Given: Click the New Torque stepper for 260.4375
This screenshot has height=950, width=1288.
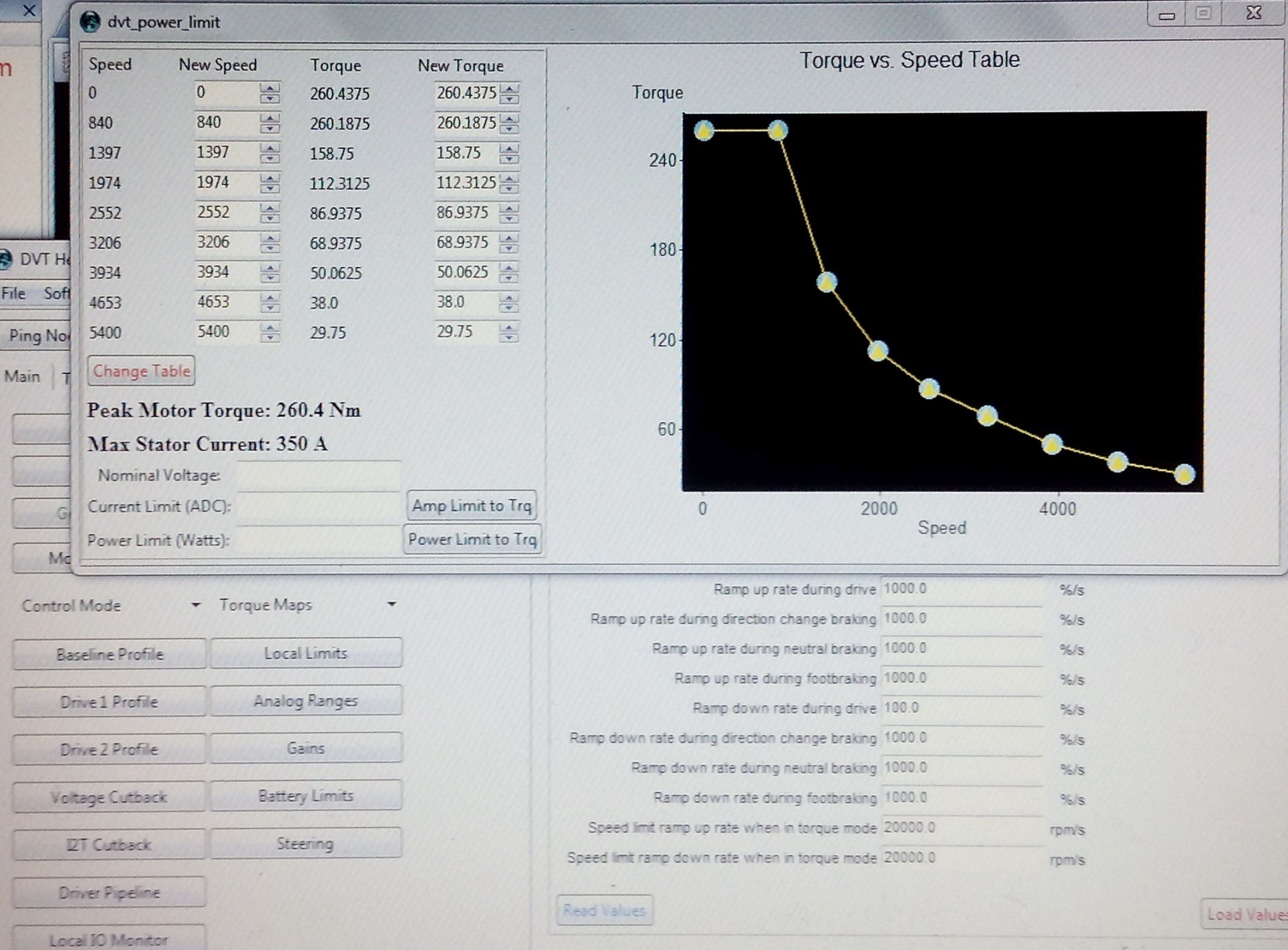Looking at the screenshot, I should tap(509, 93).
